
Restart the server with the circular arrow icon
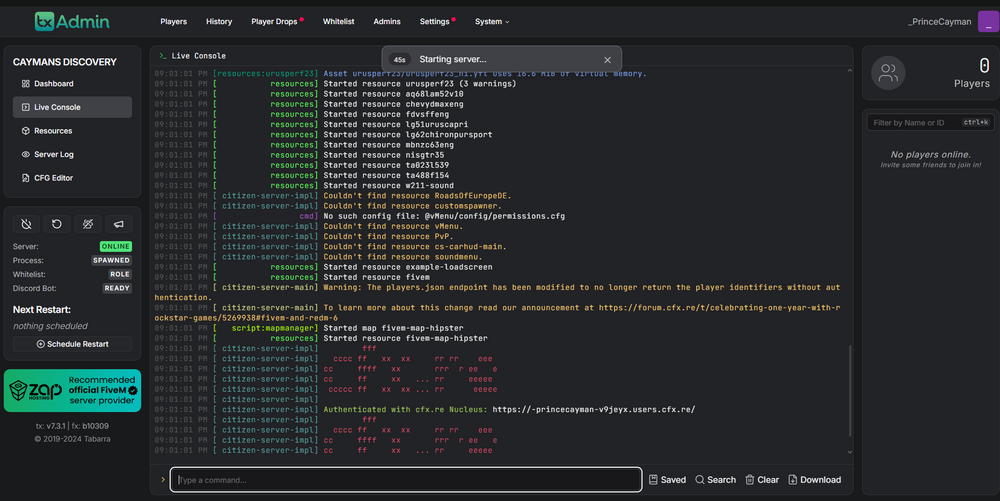(57, 224)
